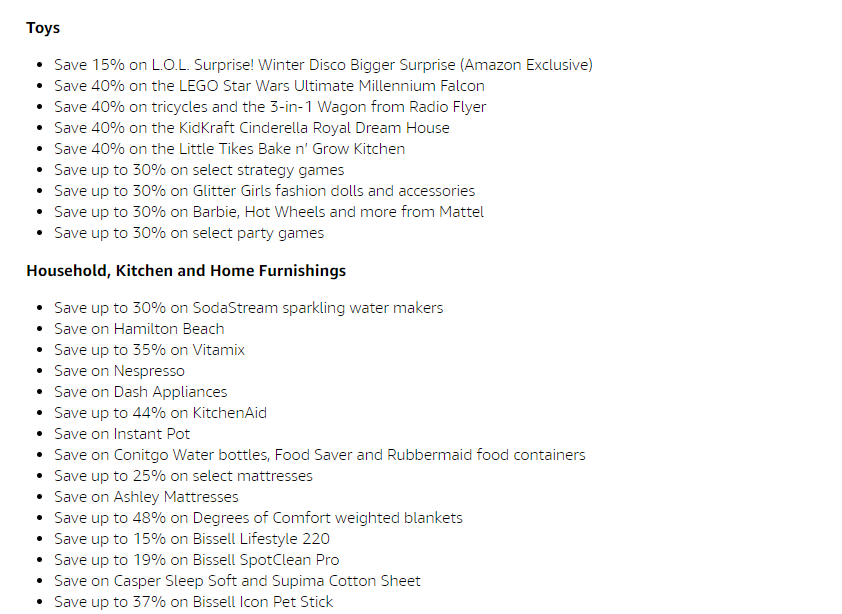Viewport: 842px width, 614px height.
Task: Click Household, Kitchen and Home Furnishings heading
Action: tap(186, 271)
